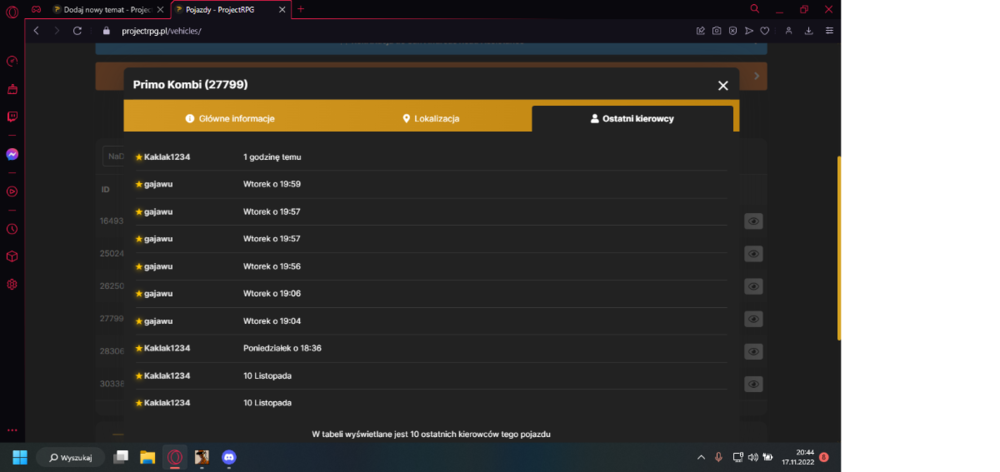Open Task View on taskbar

click(x=121, y=457)
